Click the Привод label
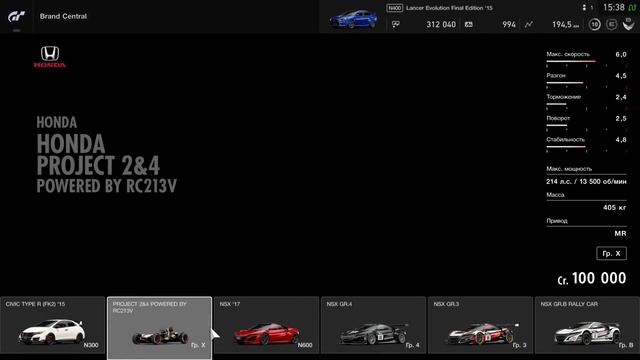640x360 pixels. 557,221
